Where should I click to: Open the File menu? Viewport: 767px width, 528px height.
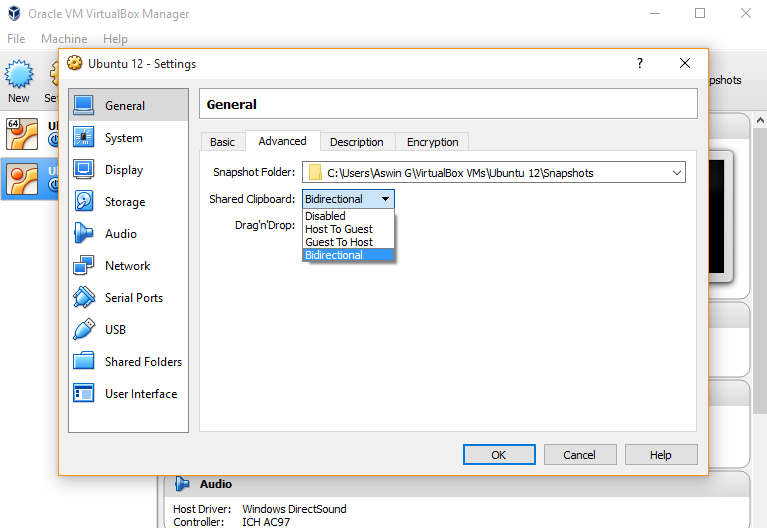16,39
